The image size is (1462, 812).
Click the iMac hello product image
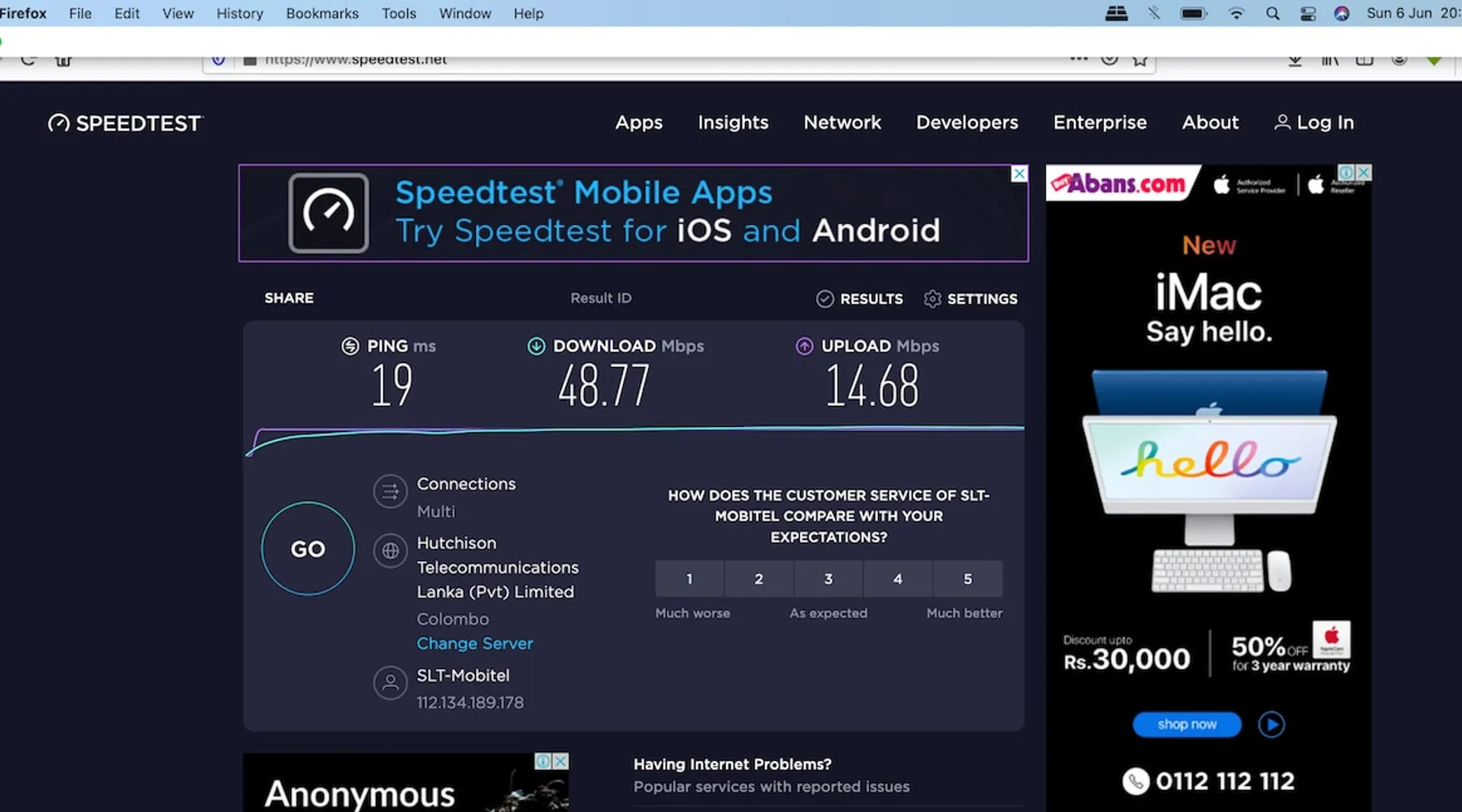coord(1209,481)
